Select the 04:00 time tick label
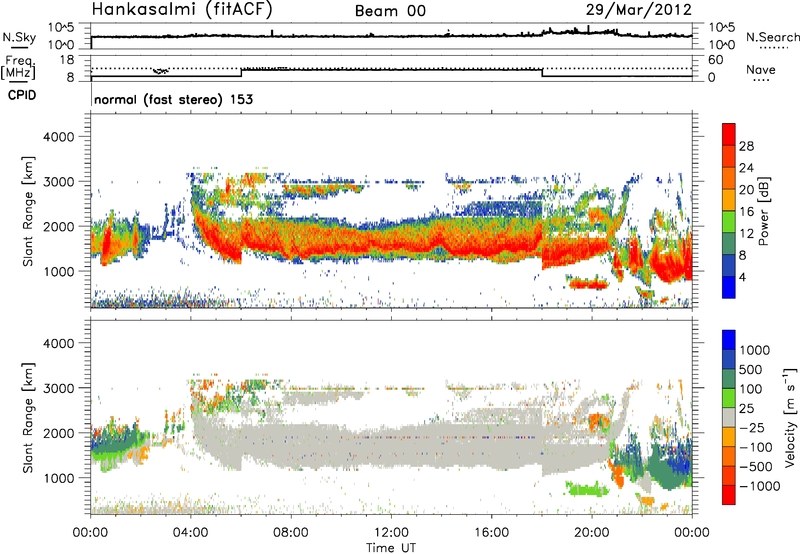The height and width of the screenshot is (554, 800). (191, 533)
